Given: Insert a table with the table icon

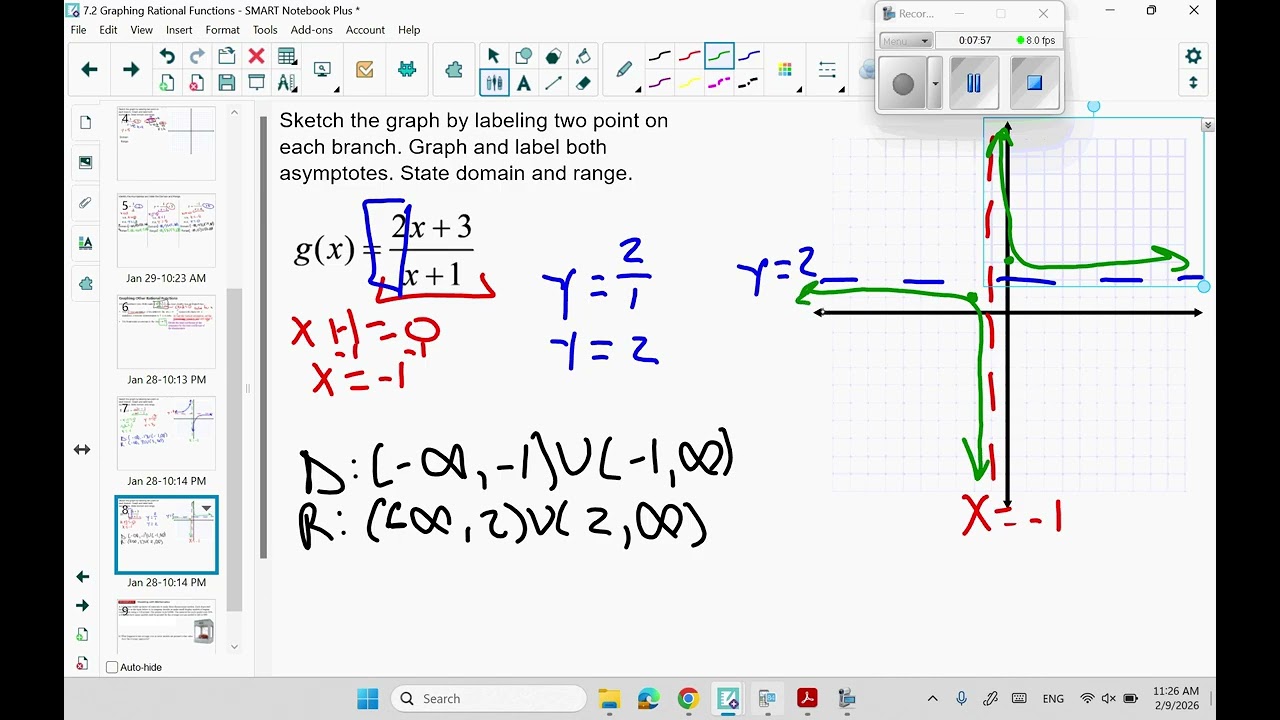Looking at the screenshot, I should click(287, 56).
